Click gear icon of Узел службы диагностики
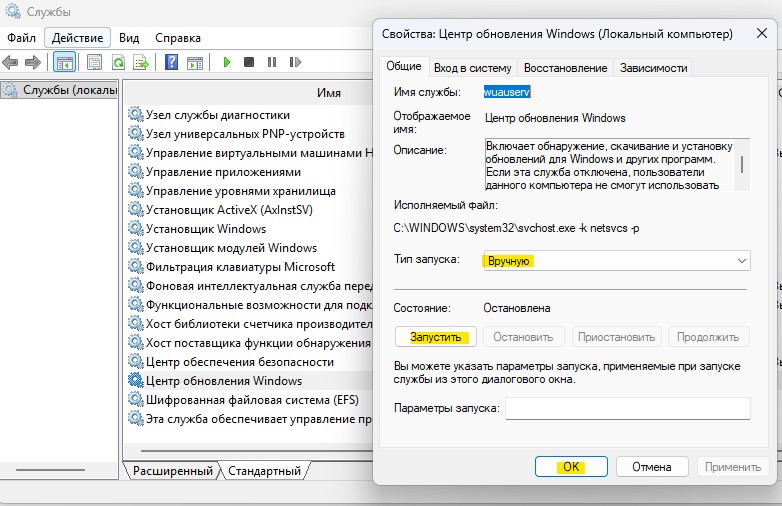 [136, 114]
